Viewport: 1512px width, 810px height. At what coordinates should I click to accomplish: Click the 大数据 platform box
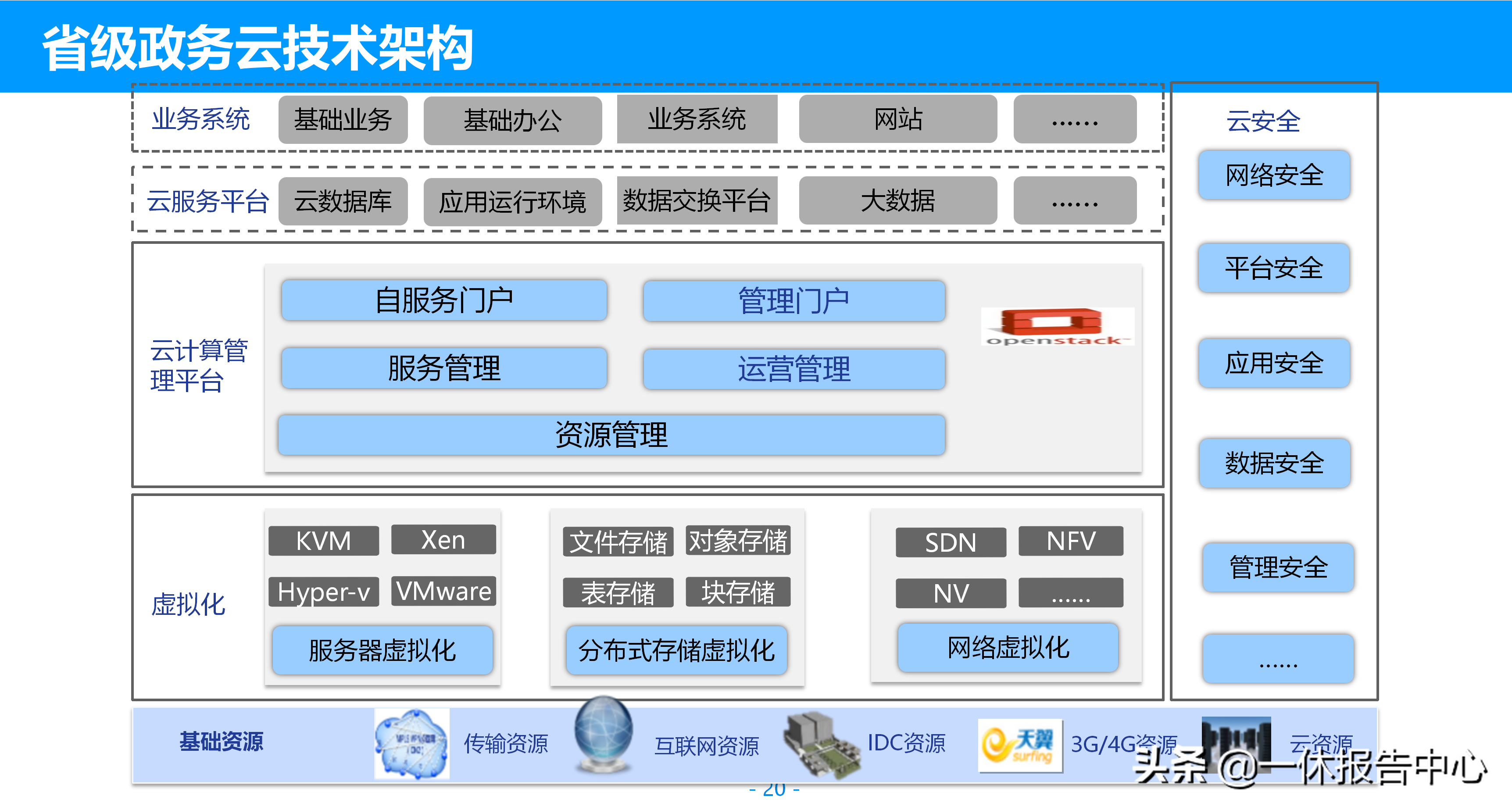point(897,201)
